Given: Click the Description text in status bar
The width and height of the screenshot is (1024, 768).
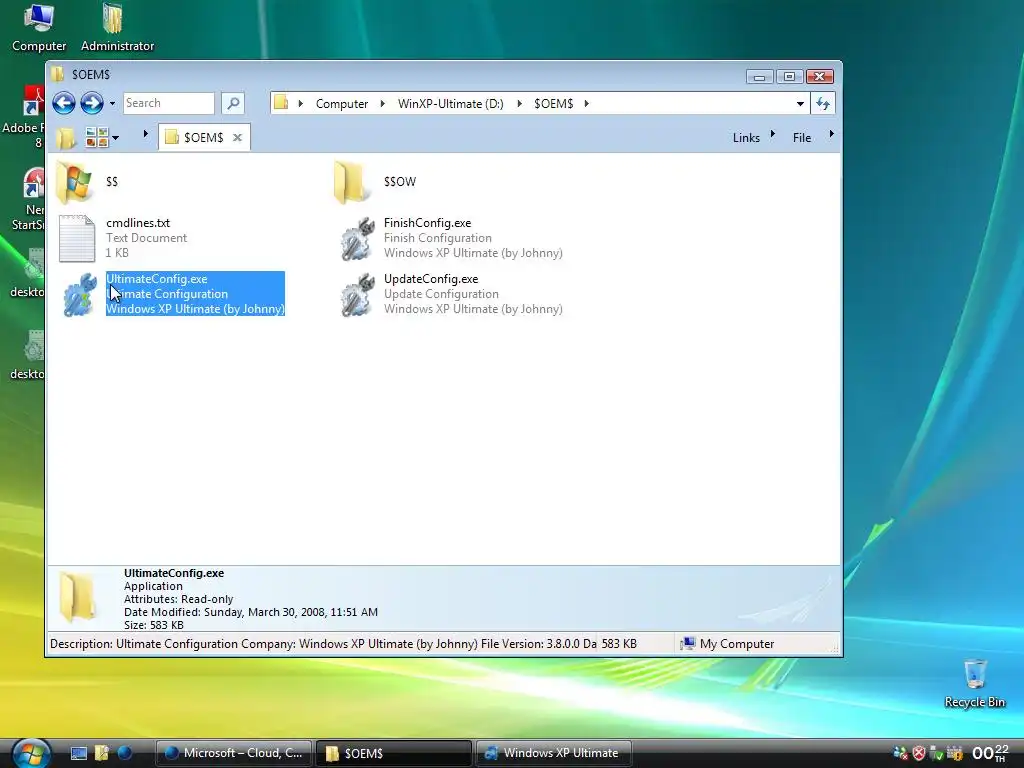Looking at the screenshot, I should (323, 644).
